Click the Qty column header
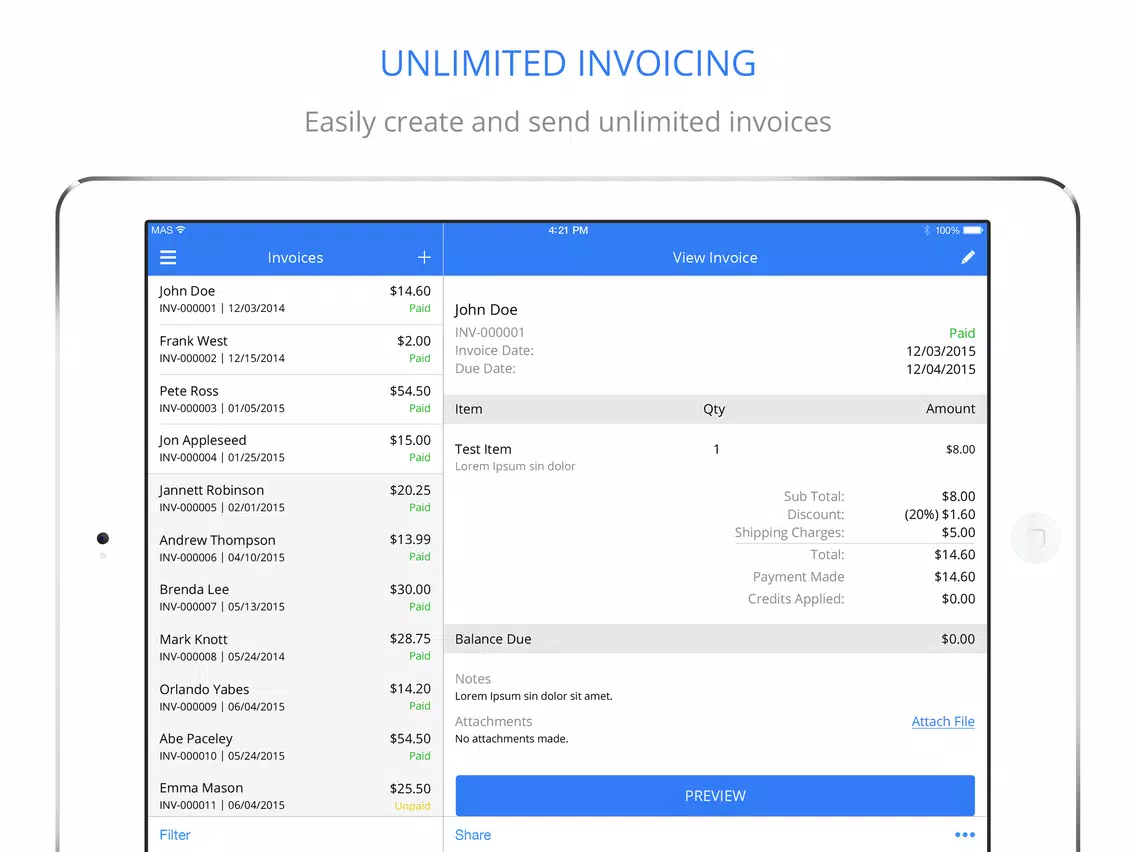Screen dimensions: 1136x852 click(714, 409)
